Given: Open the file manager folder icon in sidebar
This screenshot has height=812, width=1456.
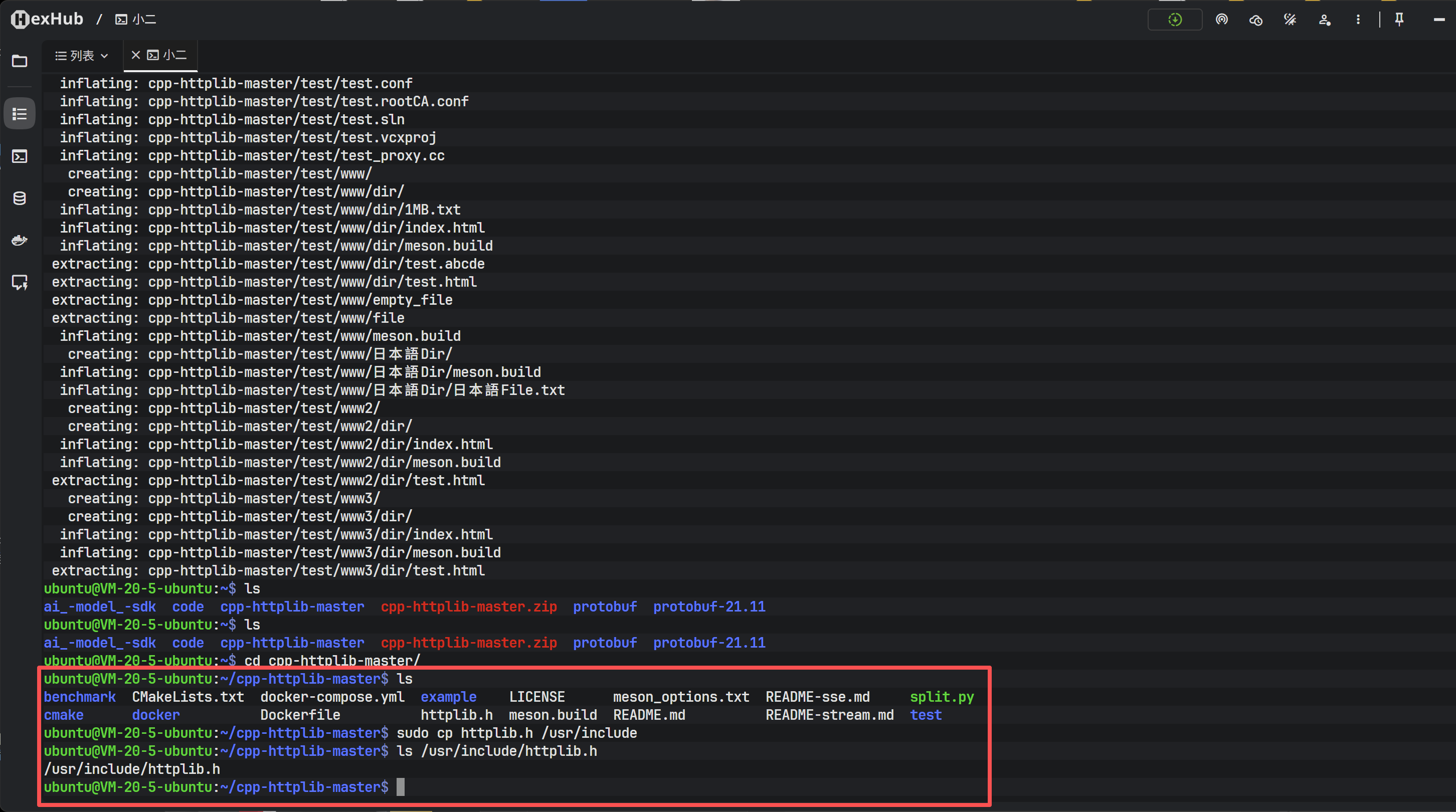Looking at the screenshot, I should coord(20,61).
